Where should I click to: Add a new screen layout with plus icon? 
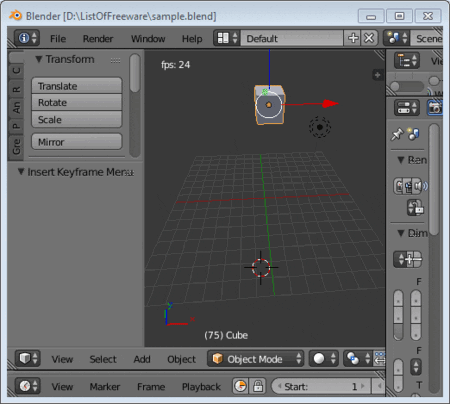click(353, 38)
